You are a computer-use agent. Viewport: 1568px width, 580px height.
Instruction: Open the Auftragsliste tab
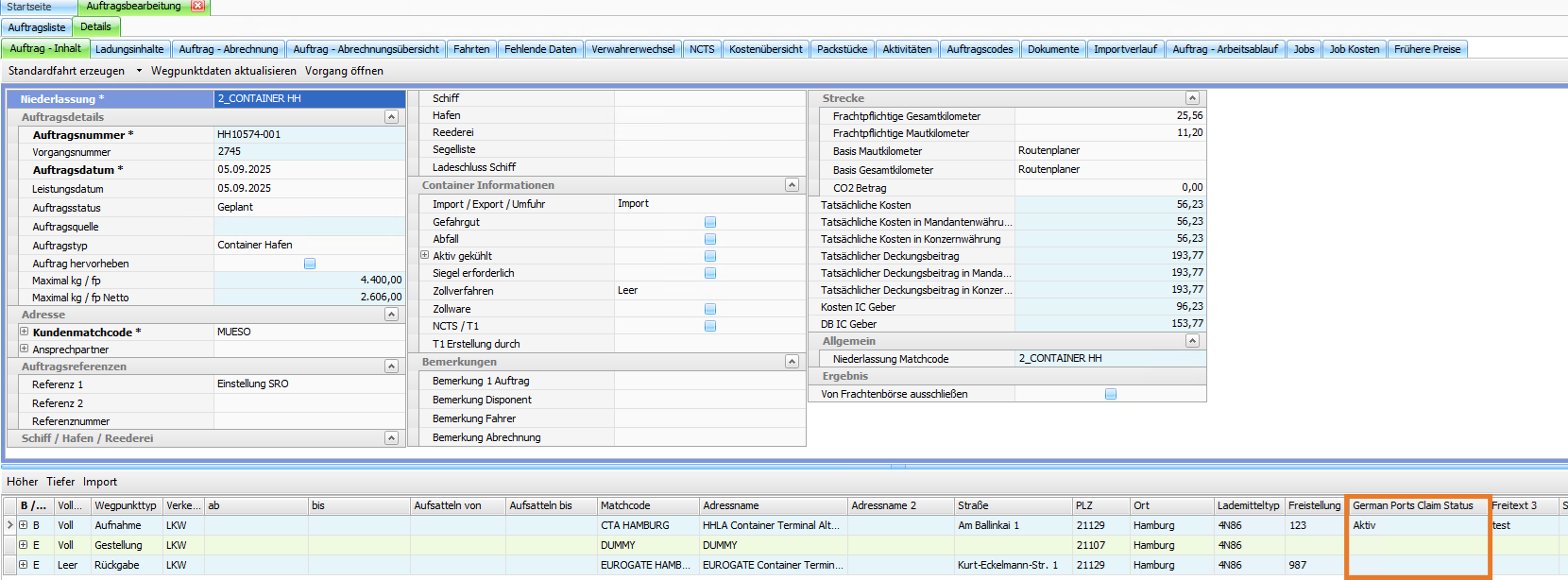pos(37,27)
